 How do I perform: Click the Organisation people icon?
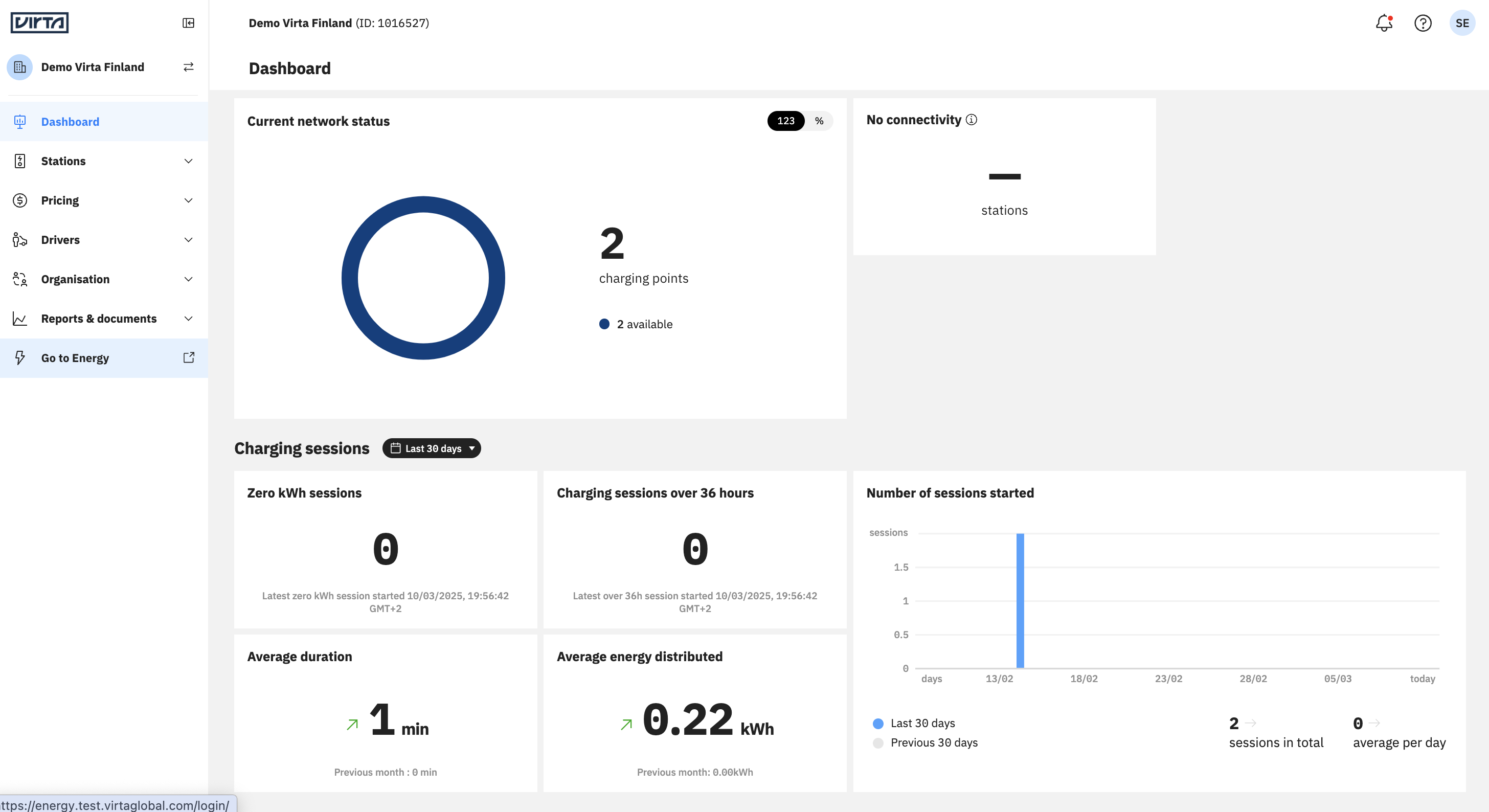point(19,279)
